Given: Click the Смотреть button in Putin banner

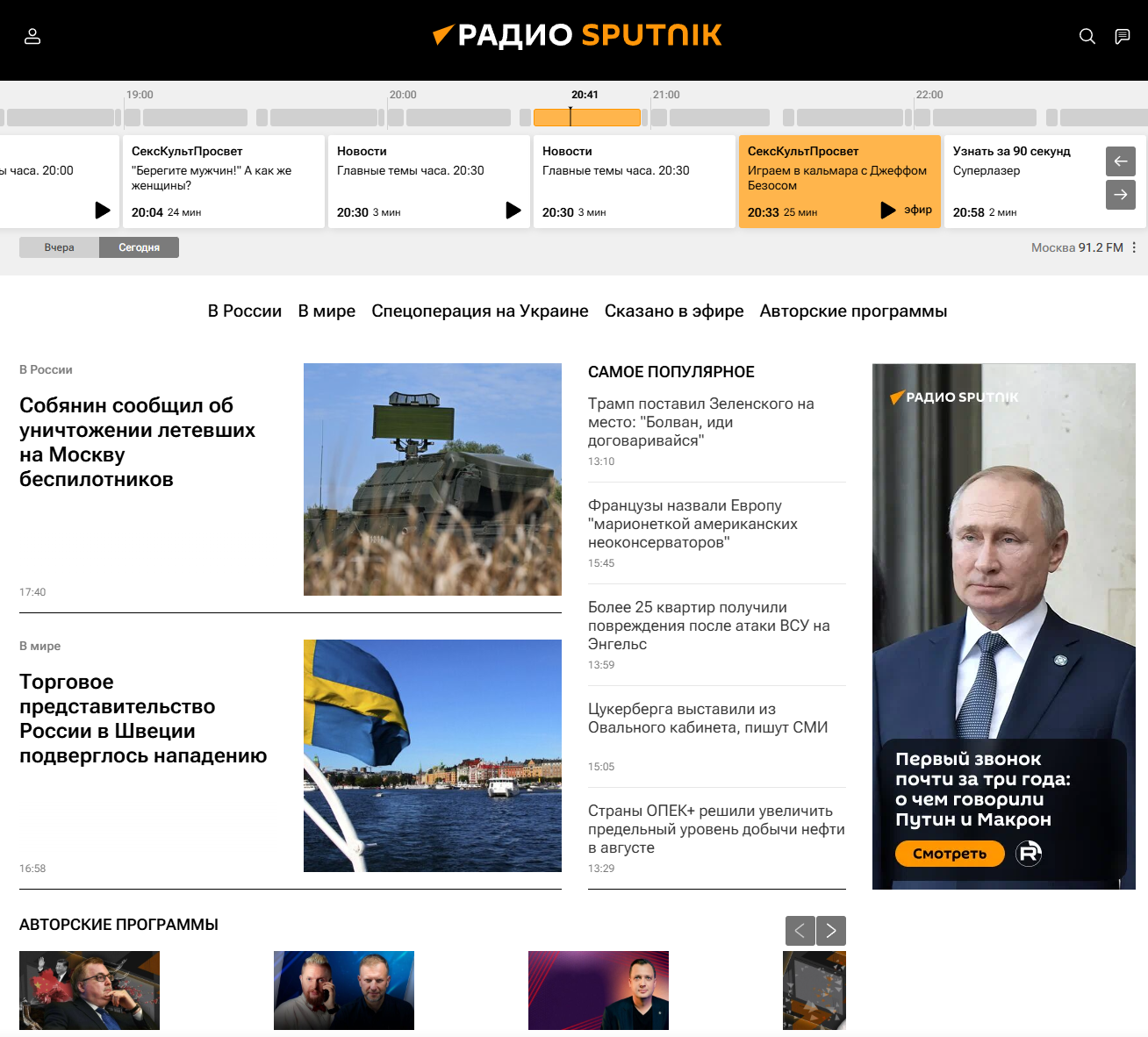Looking at the screenshot, I should 950,854.
